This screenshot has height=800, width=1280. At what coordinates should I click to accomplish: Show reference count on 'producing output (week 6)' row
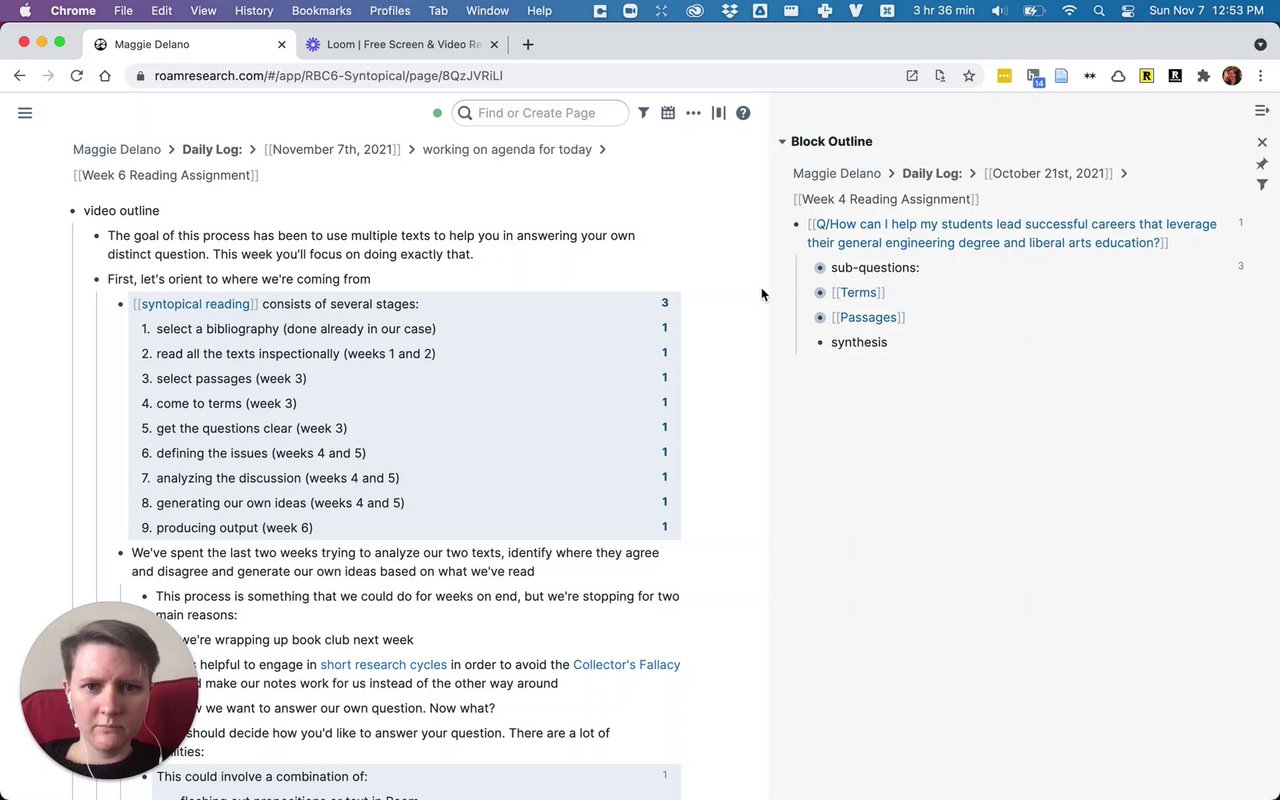click(664, 527)
